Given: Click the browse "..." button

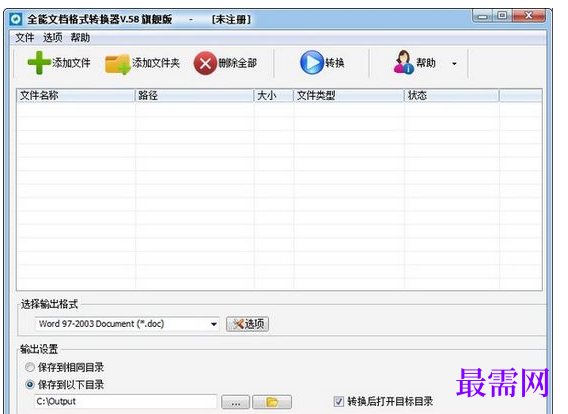Looking at the screenshot, I should pyautogui.click(x=235, y=402).
